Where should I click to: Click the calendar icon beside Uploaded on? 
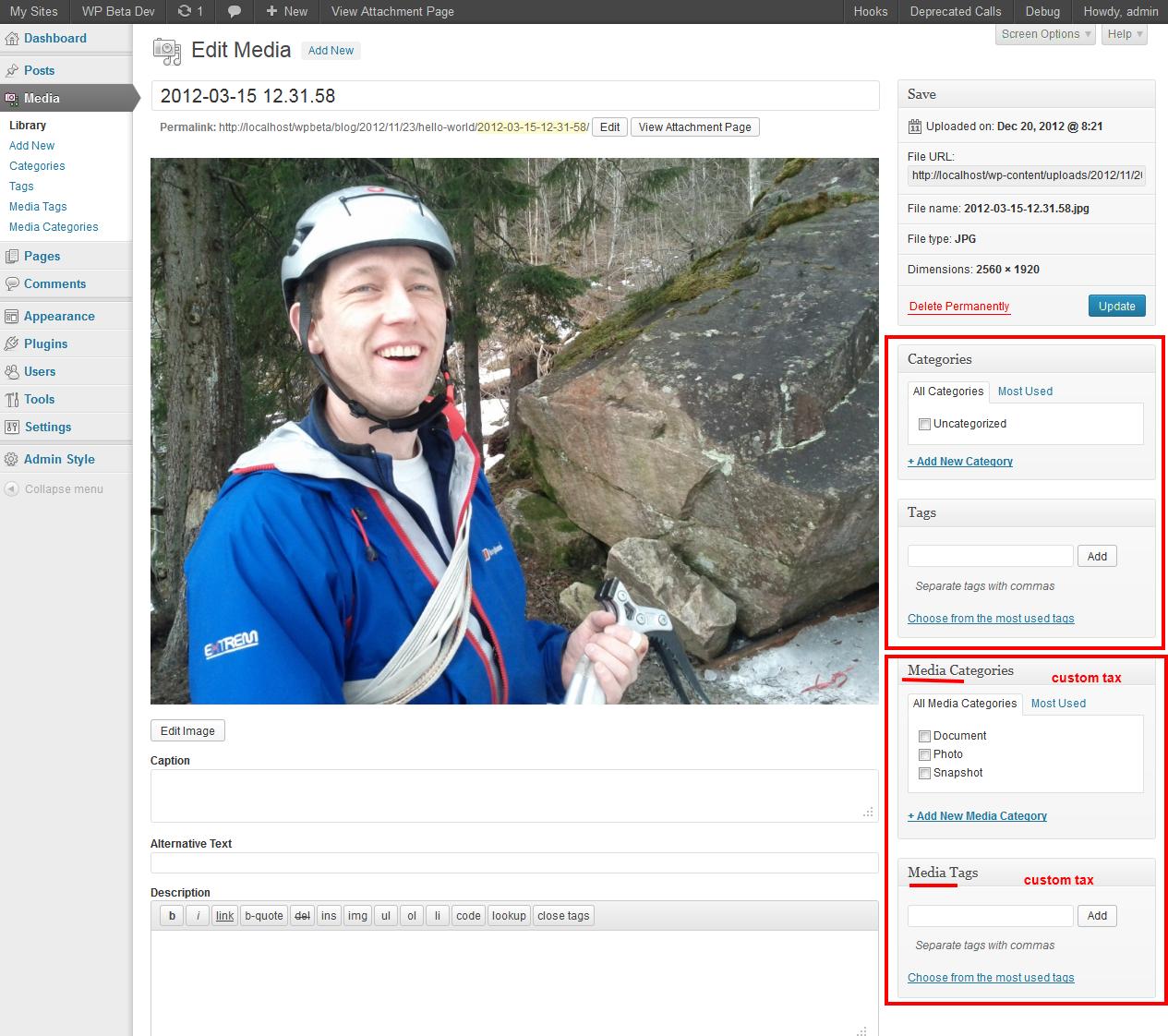coord(914,126)
